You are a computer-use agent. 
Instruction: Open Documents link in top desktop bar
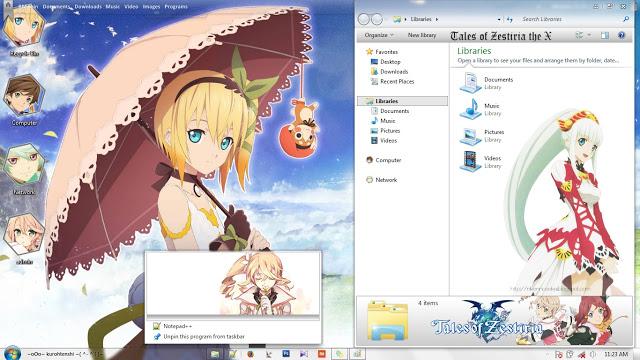click(57, 7)
